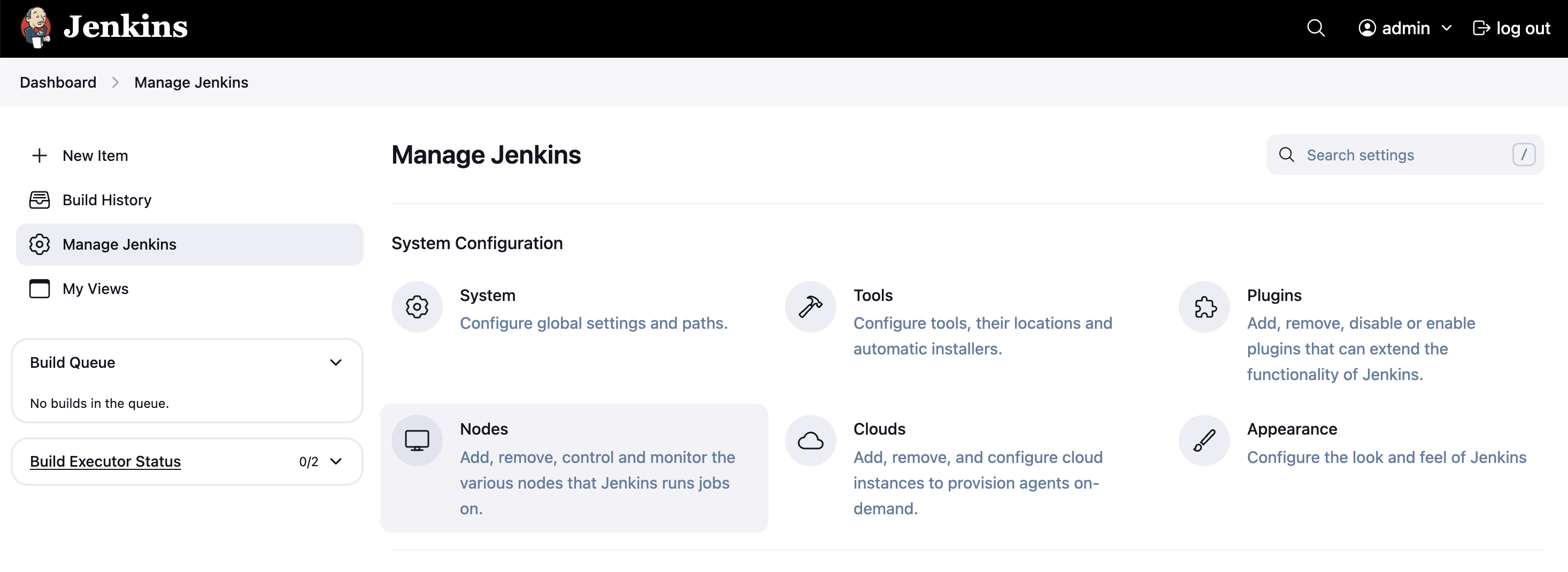Click the New Item plus icon

point(40,156)
